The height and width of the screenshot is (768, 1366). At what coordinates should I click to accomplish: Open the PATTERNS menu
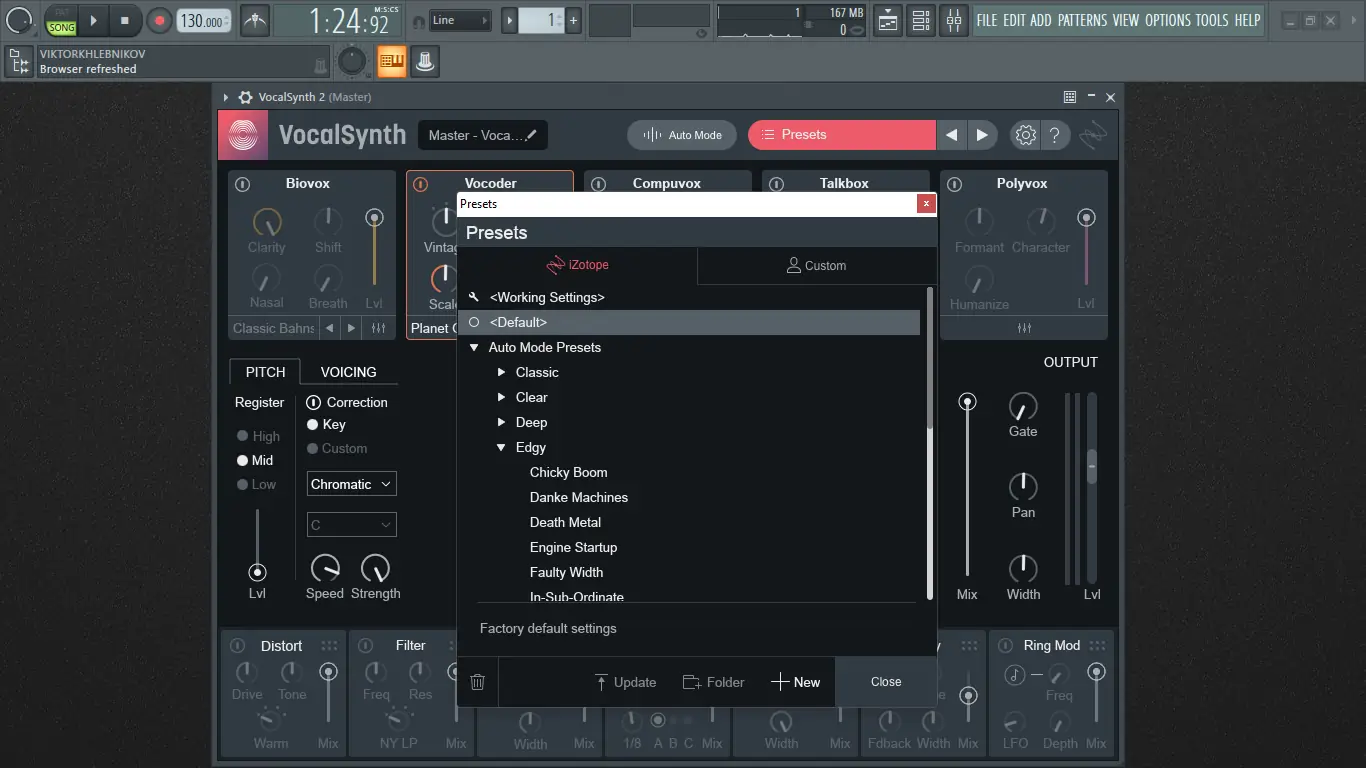tap(1082, 20)
